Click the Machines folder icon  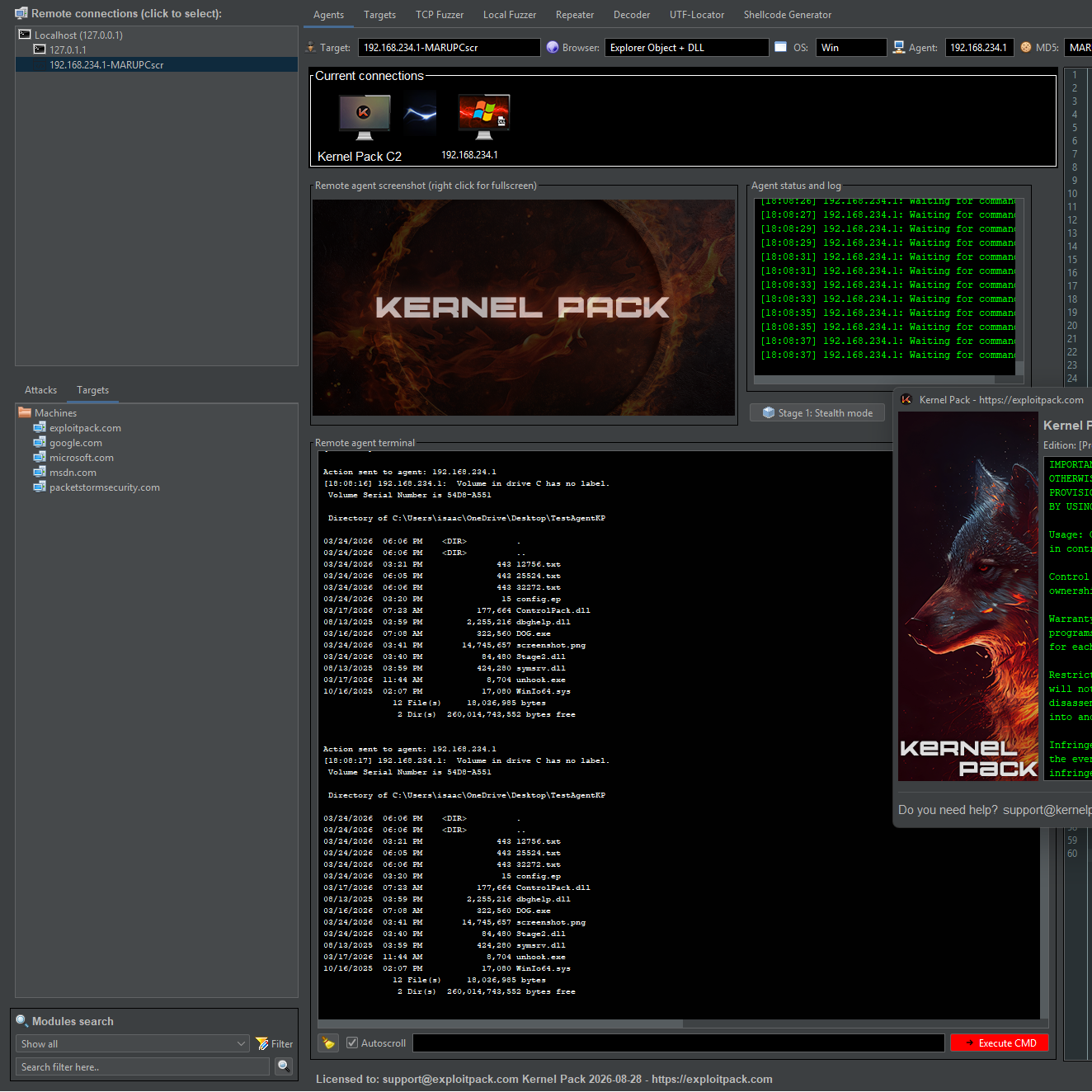coord(25,412)
